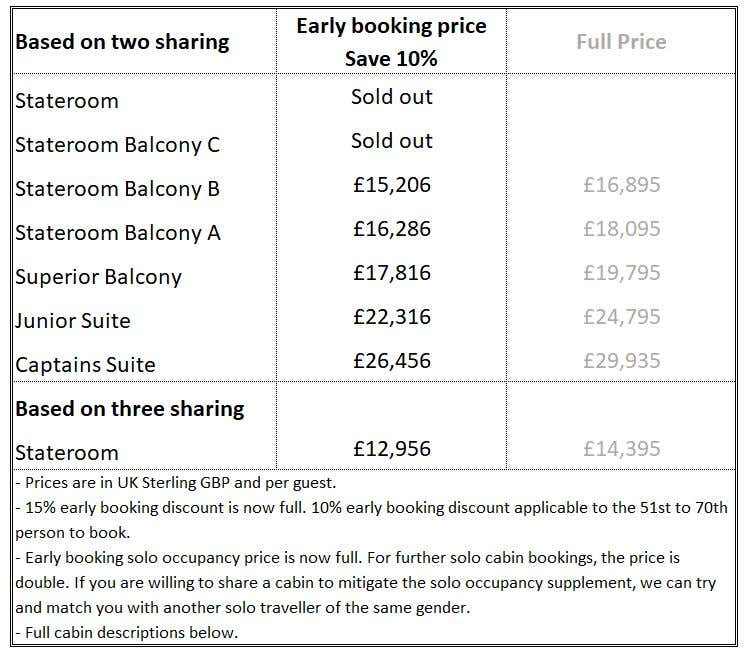This screenshot has width=746, height=657.
Task: Click the £29,935 full price
Action: coord(621,361)
